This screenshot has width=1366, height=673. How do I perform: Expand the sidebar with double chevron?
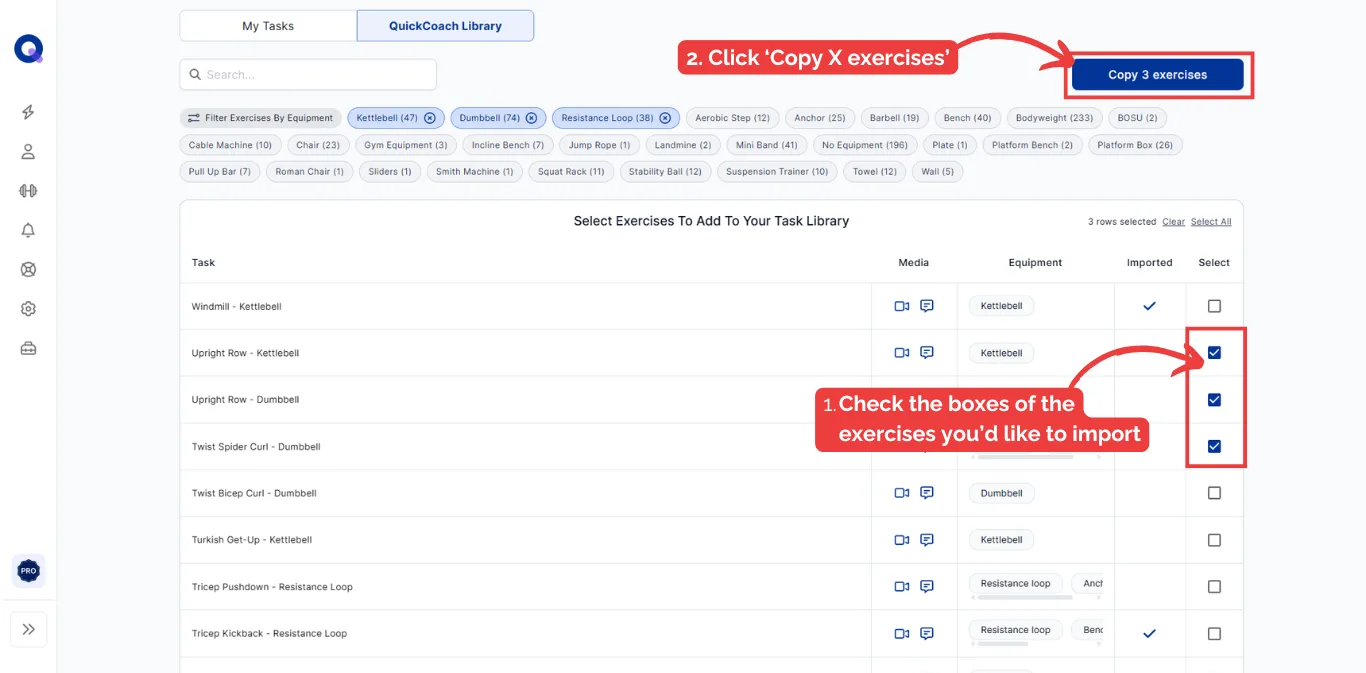tap(28, 629)
